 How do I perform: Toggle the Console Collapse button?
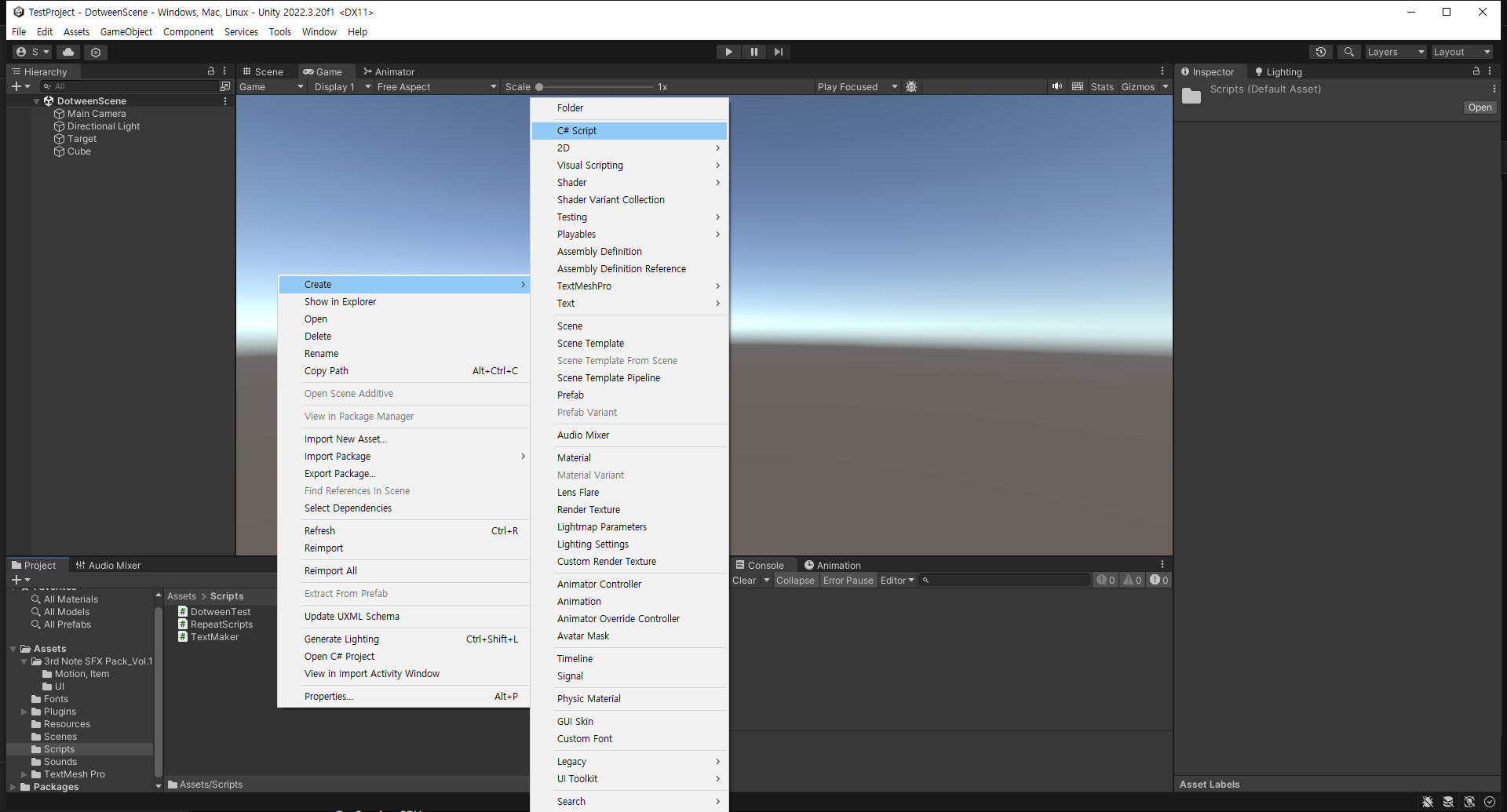click(795, 581)
